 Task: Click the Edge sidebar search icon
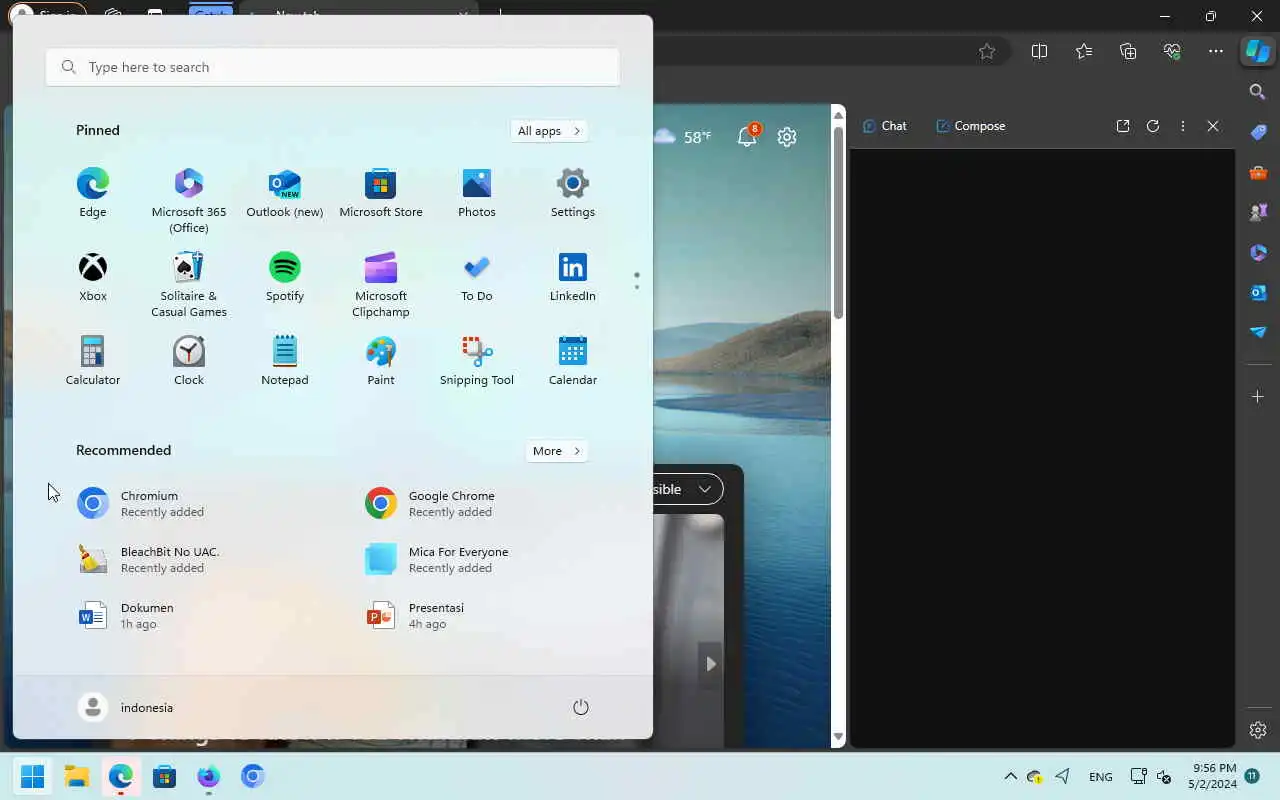[x=1258, y=92]
